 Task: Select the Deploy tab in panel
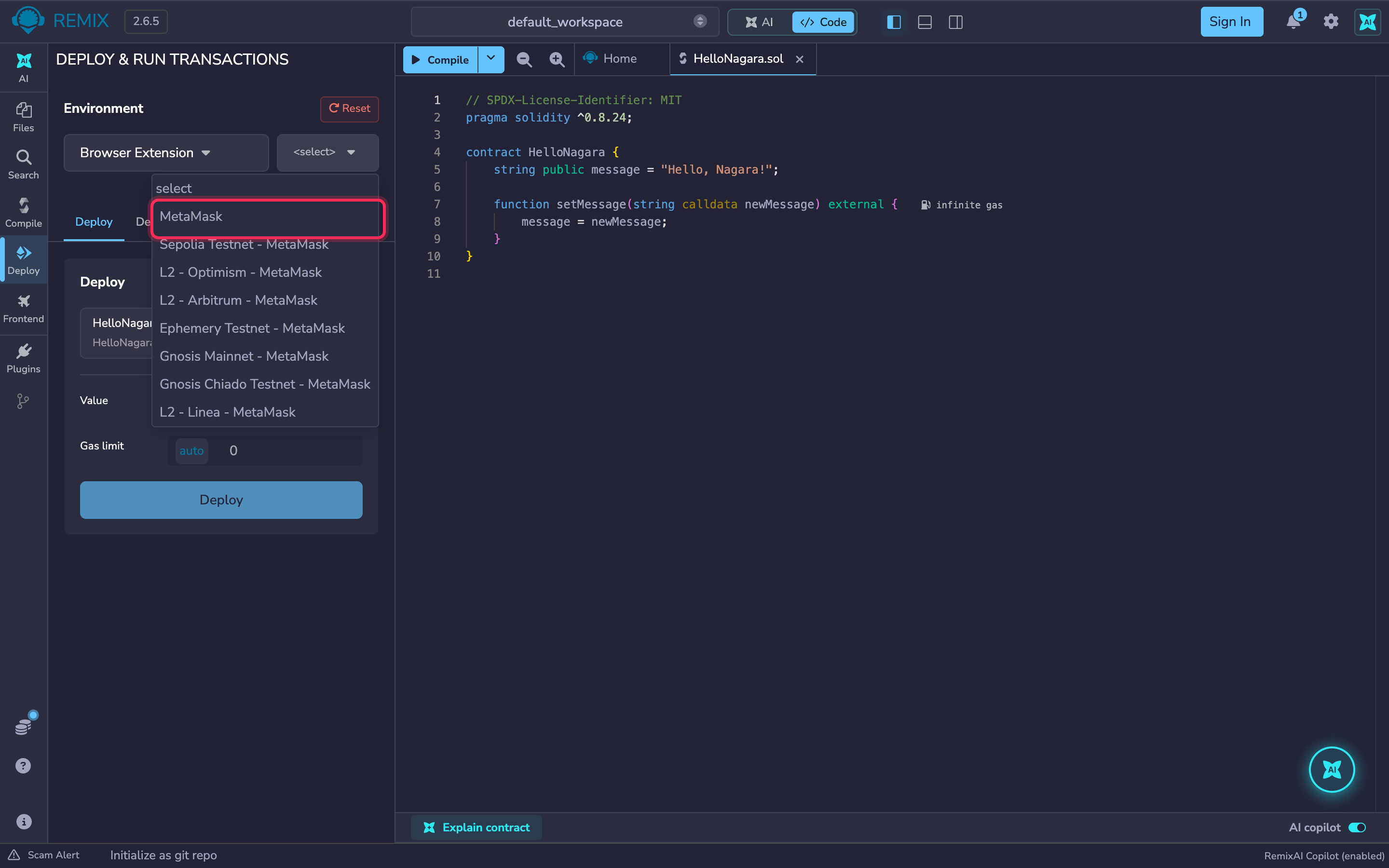coord(94,222)
